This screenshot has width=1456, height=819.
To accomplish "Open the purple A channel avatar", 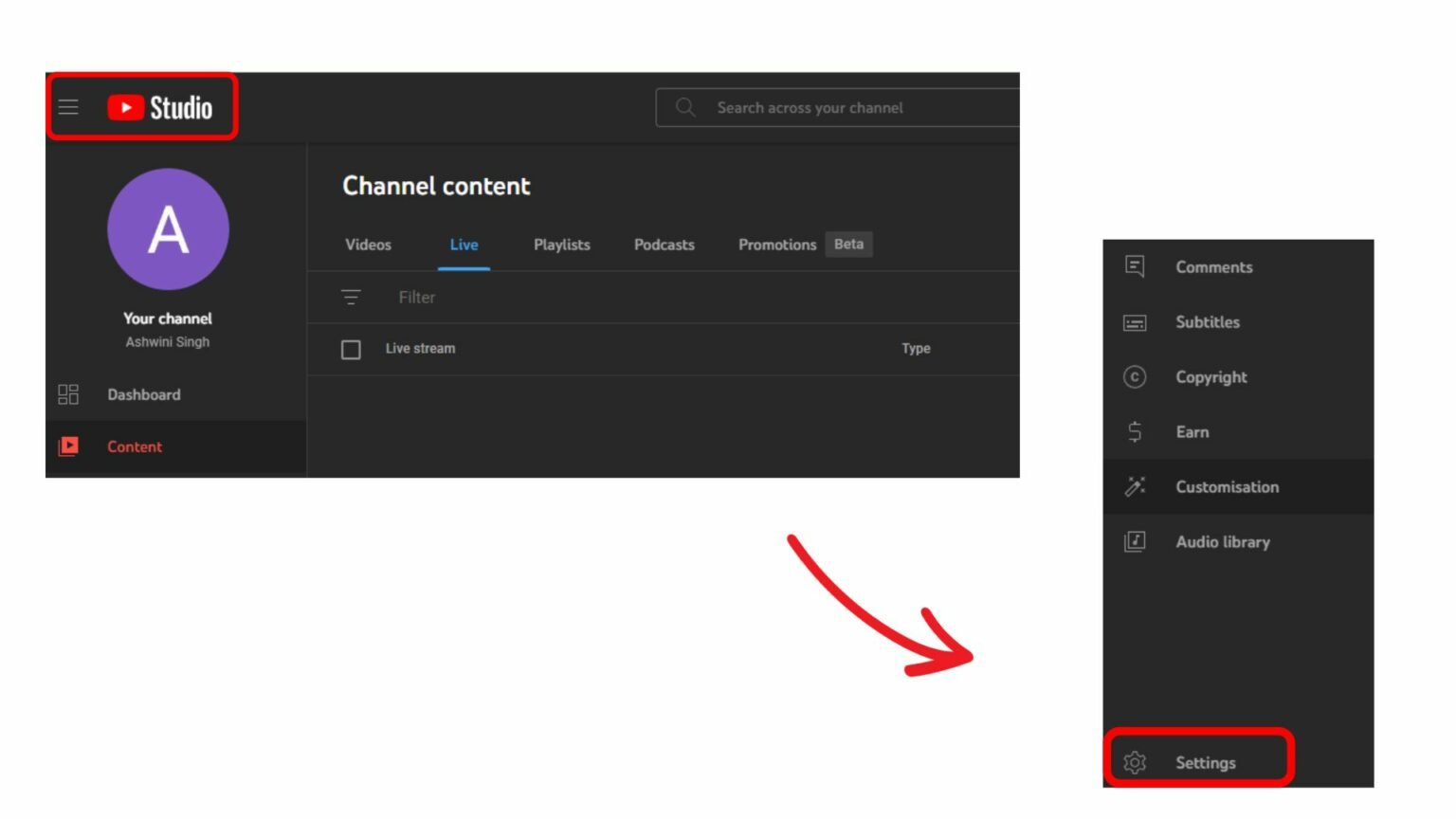I will click(x=168, y=229).
